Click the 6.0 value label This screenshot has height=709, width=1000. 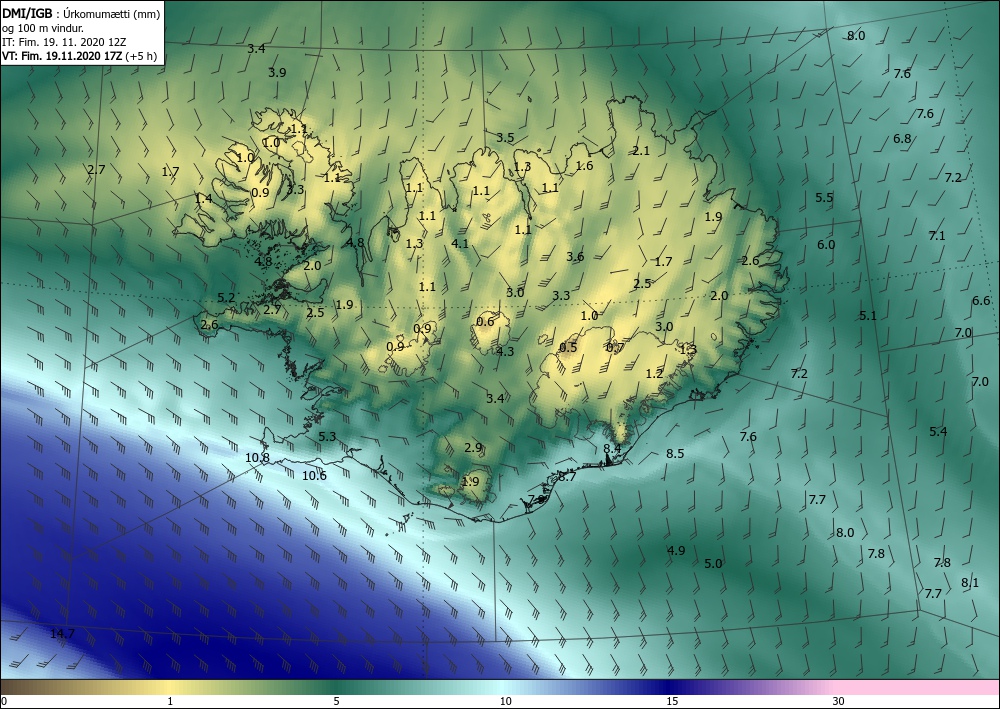(827, 245)
